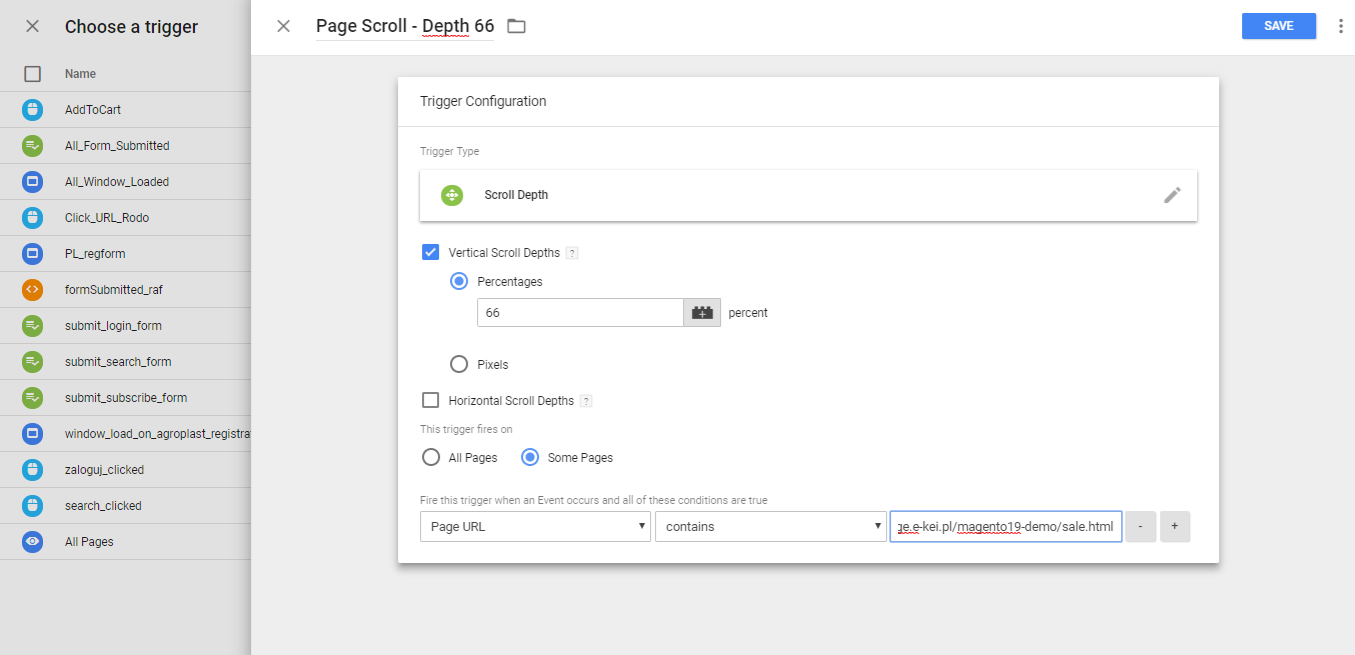This screenshot has height=655, width=1355.
Task: Select the submit_login_form trigger row
Action: point(113,326)
